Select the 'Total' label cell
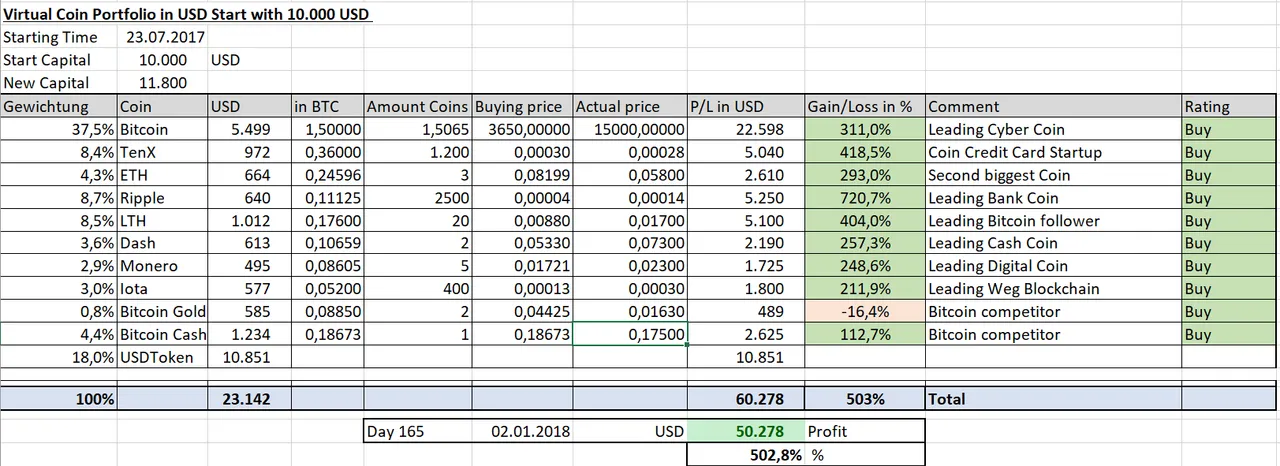 coord(1053,398)
